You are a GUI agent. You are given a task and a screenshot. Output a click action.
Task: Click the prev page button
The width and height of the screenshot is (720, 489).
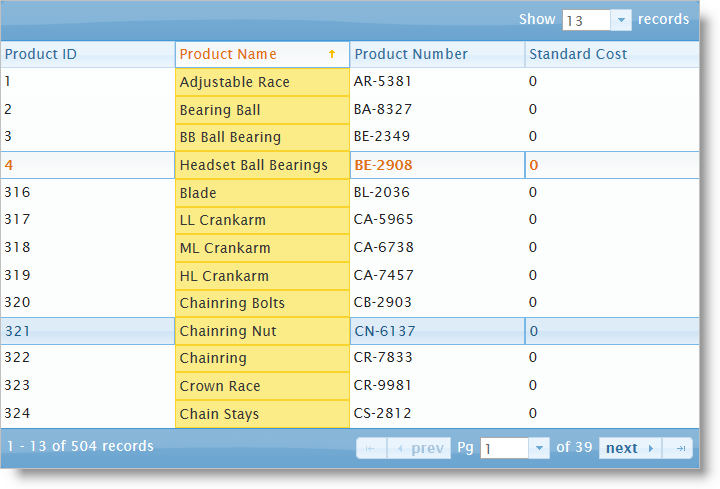point(420,448)
